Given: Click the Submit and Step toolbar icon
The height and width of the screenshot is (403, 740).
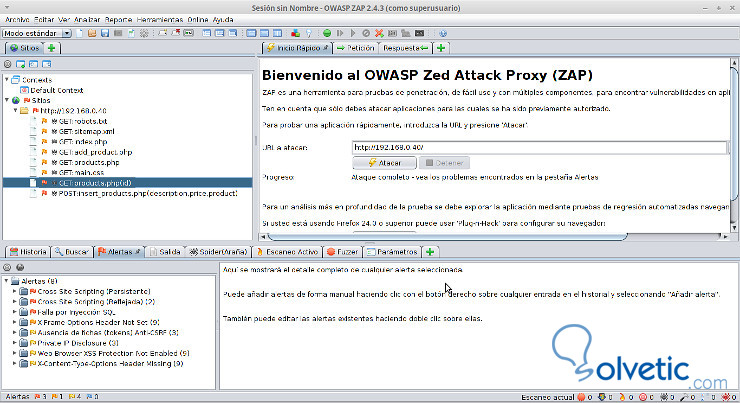Looking at the screenshot, I should click(340, 33).
